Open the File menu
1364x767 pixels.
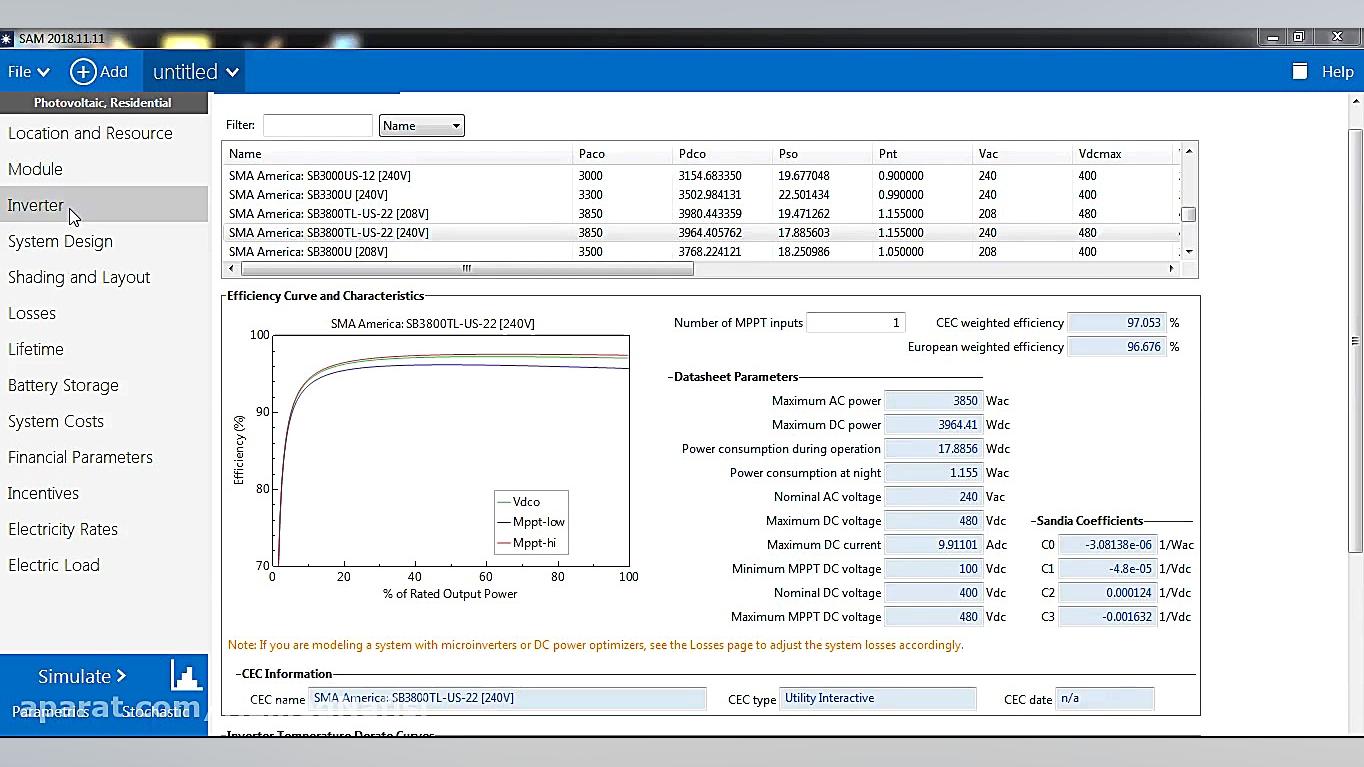[x=28, y=72]
